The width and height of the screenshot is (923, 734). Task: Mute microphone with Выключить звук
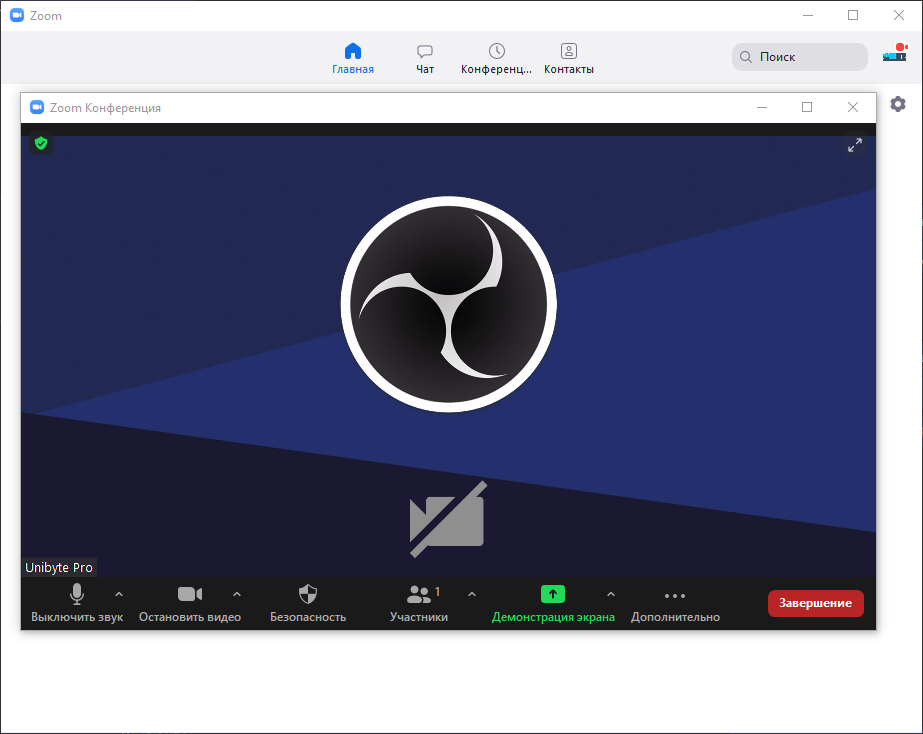point(77,603)
